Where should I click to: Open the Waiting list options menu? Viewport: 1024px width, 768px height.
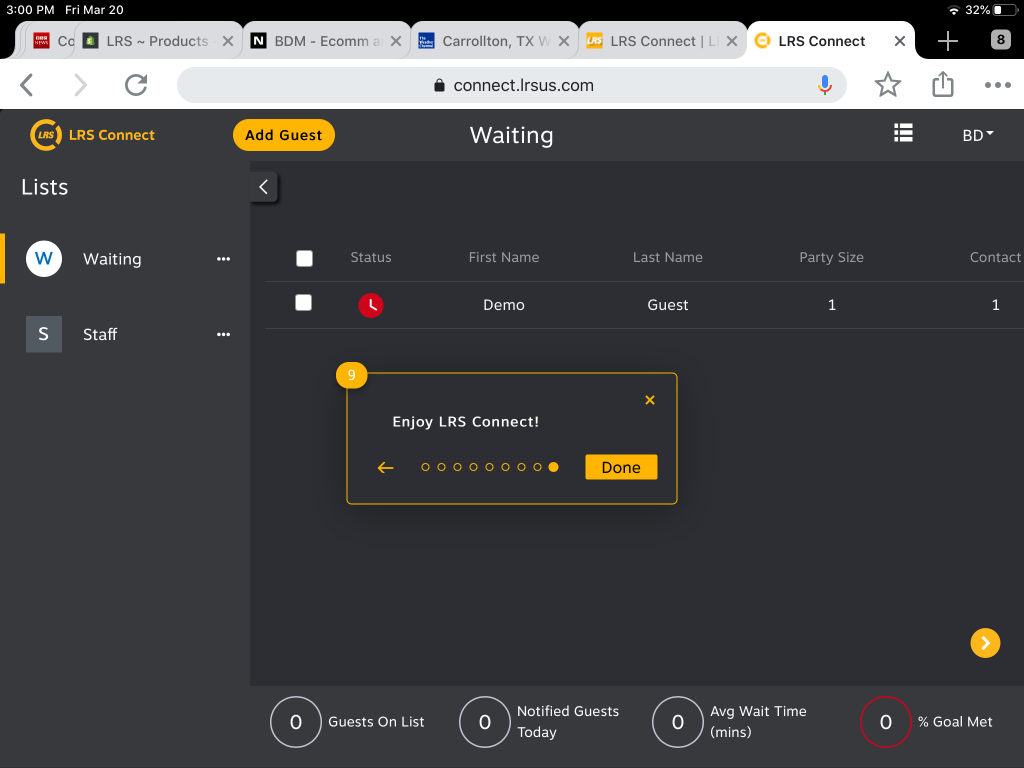(x=222, y=258)
